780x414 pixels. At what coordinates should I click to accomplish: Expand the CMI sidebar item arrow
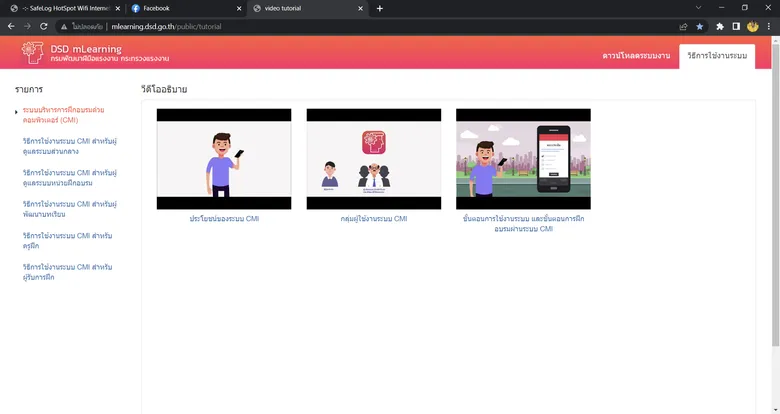tap(16, 112)
